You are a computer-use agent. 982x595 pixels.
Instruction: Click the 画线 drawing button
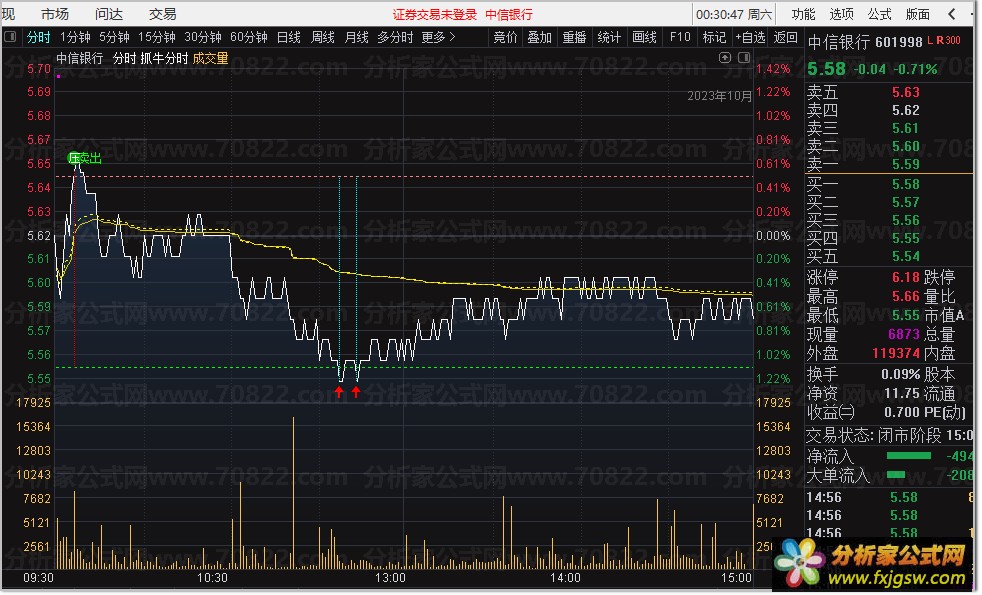(x=644, y=37)
